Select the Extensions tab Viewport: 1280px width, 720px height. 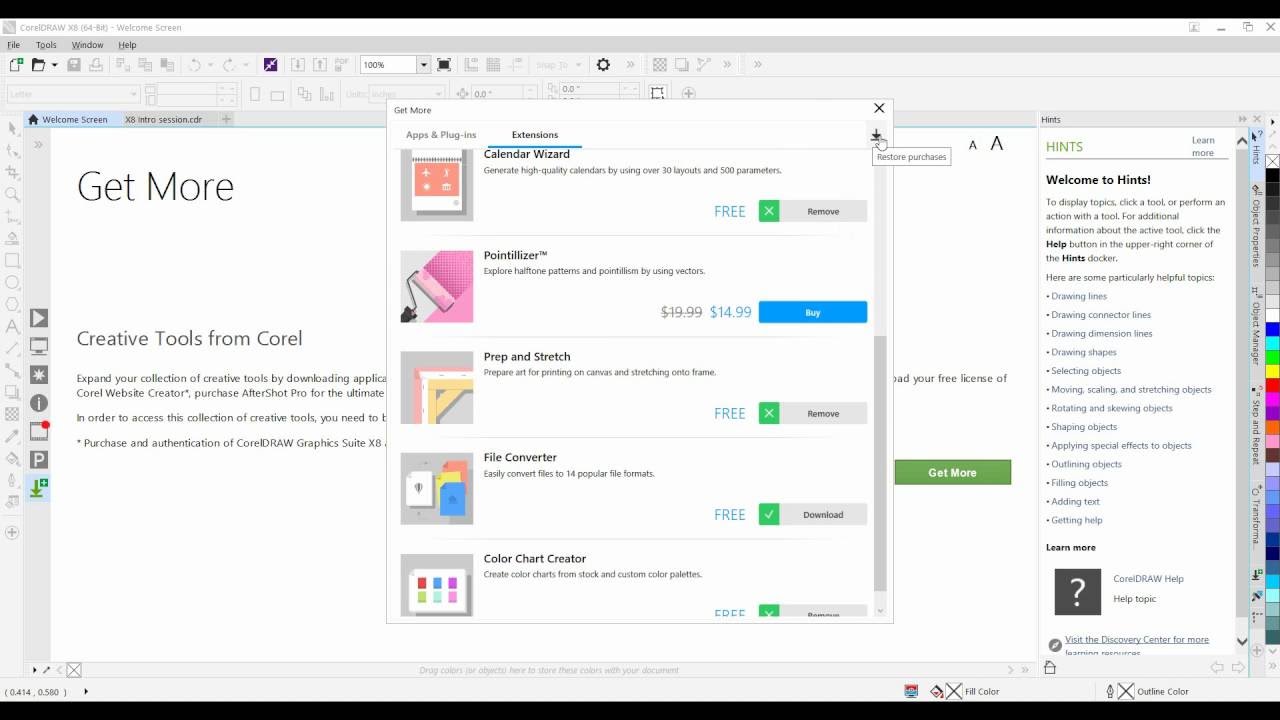click(535, 135)
